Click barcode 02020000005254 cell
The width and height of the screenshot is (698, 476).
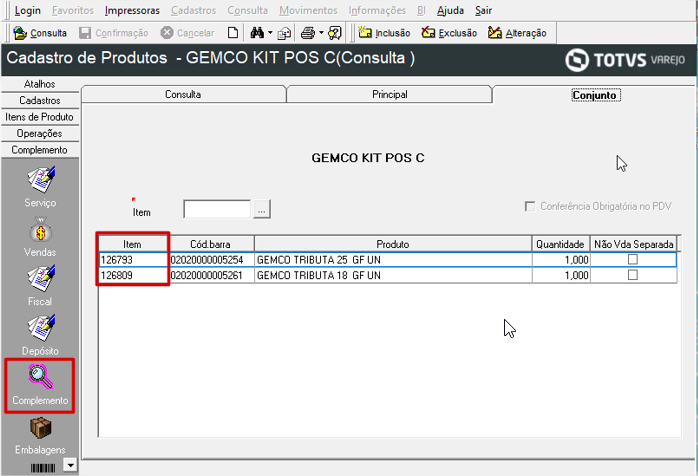click(x=211, y=260)
